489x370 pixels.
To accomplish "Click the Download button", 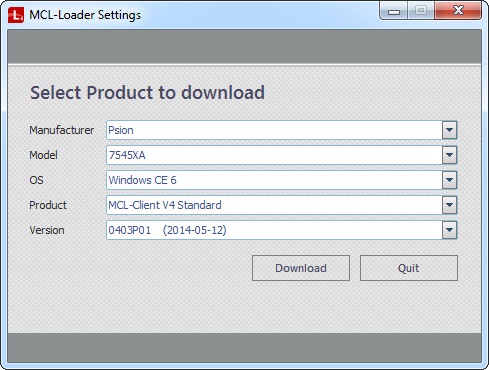I will (301, 268).
